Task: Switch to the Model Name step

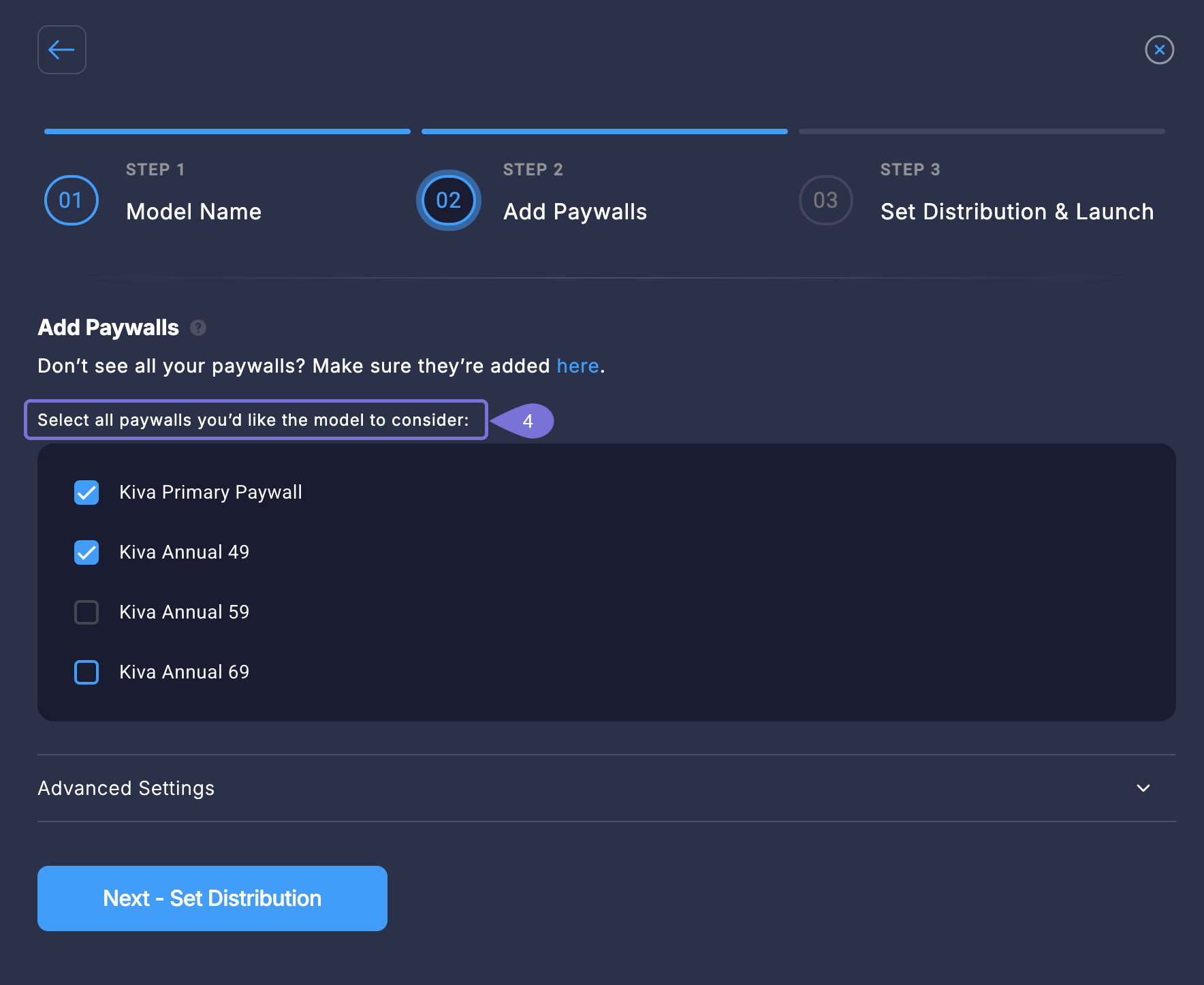Action: coord(193,211)
